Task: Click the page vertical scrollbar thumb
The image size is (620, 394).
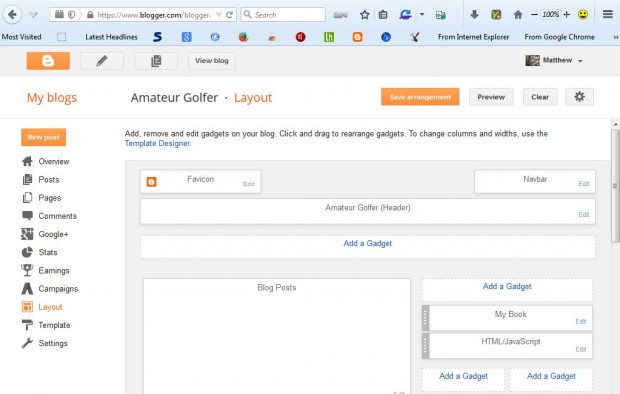Action: coord(615,186)
